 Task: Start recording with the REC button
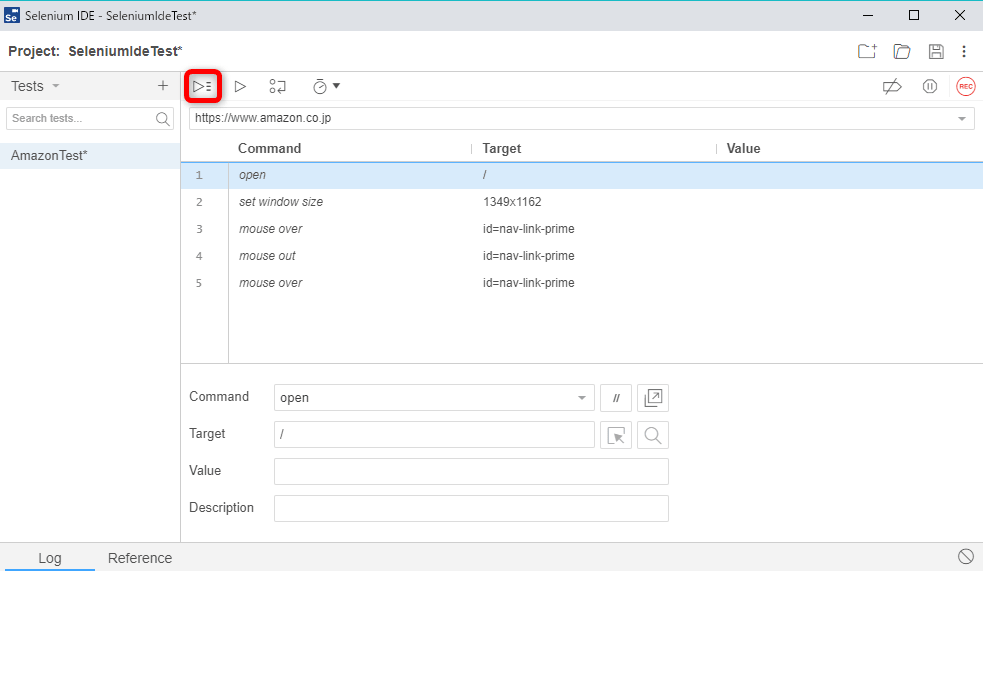point(965,86)
